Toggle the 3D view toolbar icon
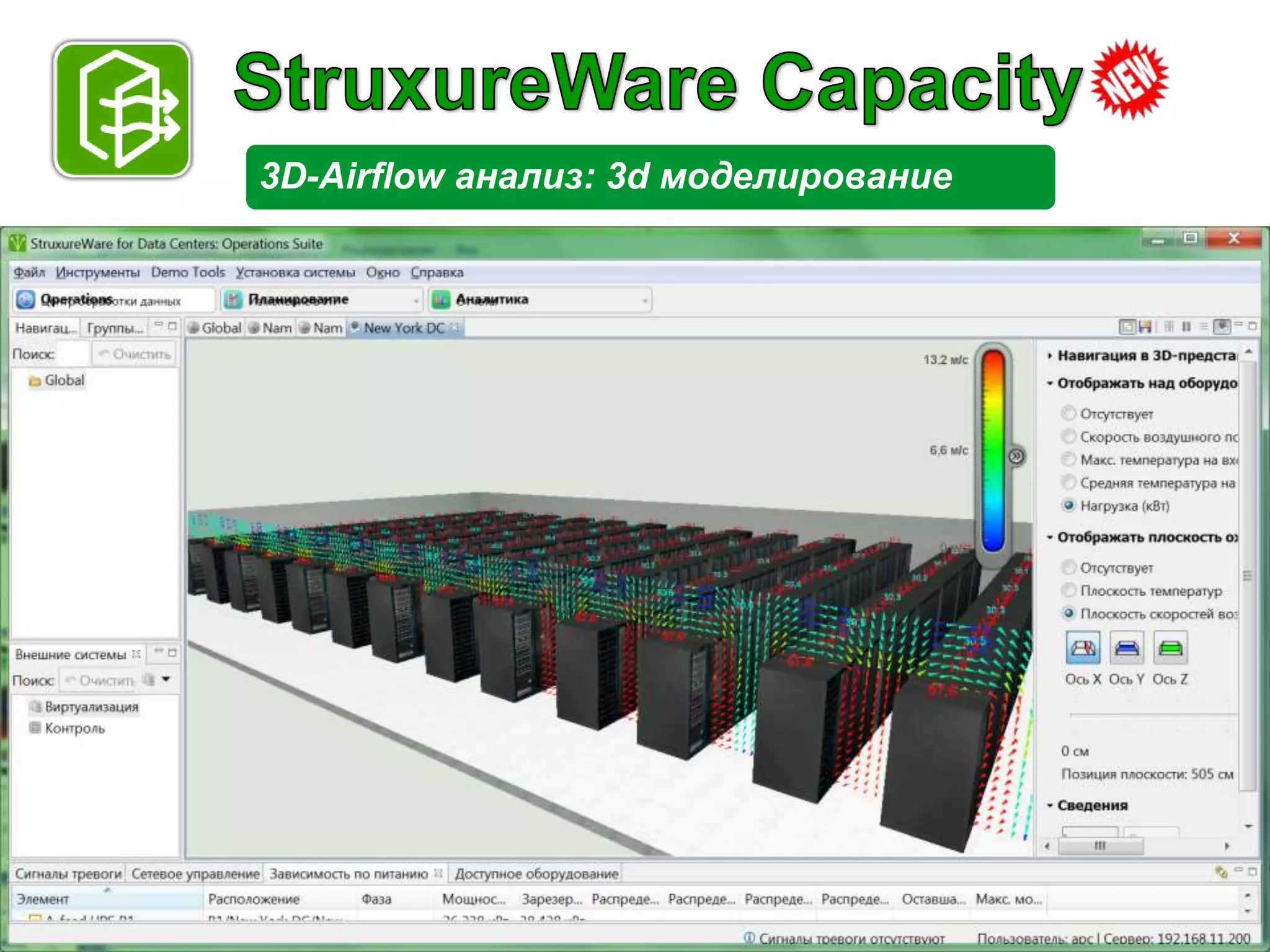Image resolution: width=1270 pixels, height=952 pixels. (1222, 327)
